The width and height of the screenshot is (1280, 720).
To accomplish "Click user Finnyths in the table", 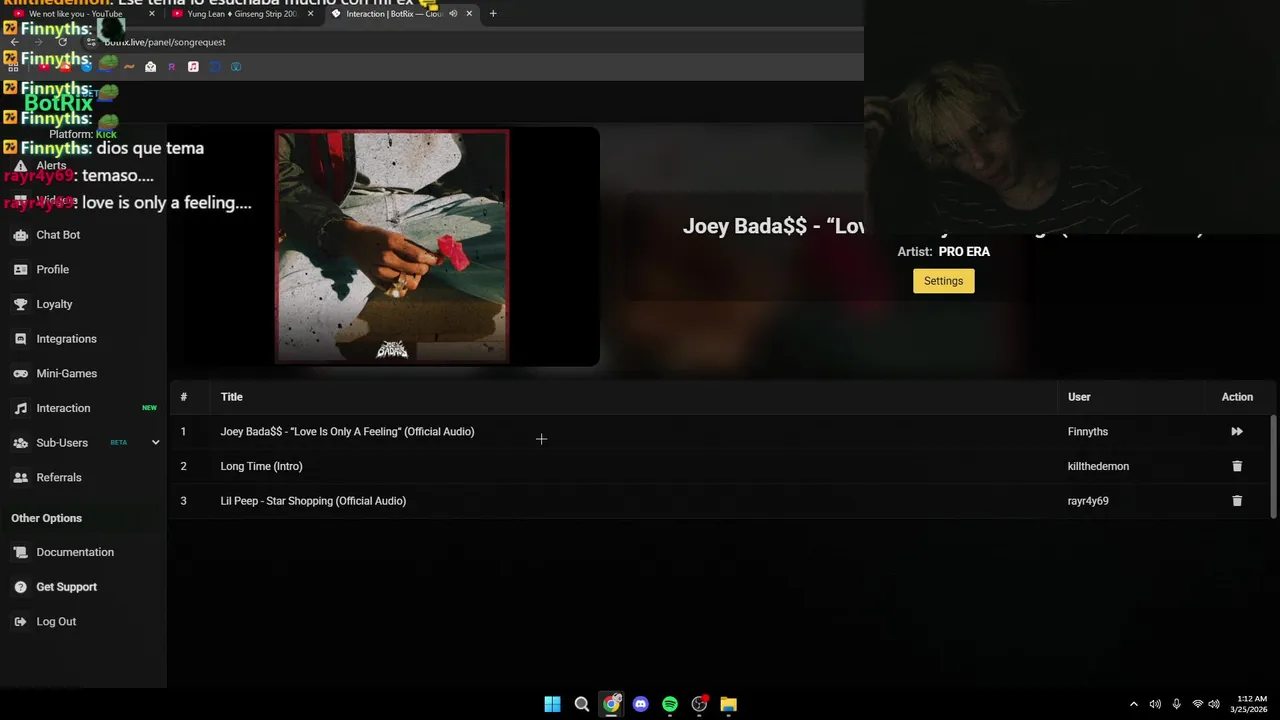I will (1088, 432).
